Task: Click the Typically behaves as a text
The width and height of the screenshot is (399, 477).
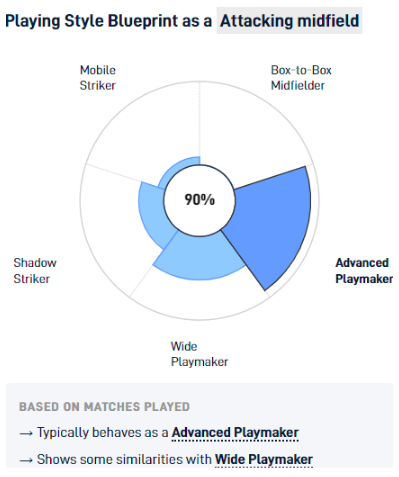Action: (x=103, y=433)
